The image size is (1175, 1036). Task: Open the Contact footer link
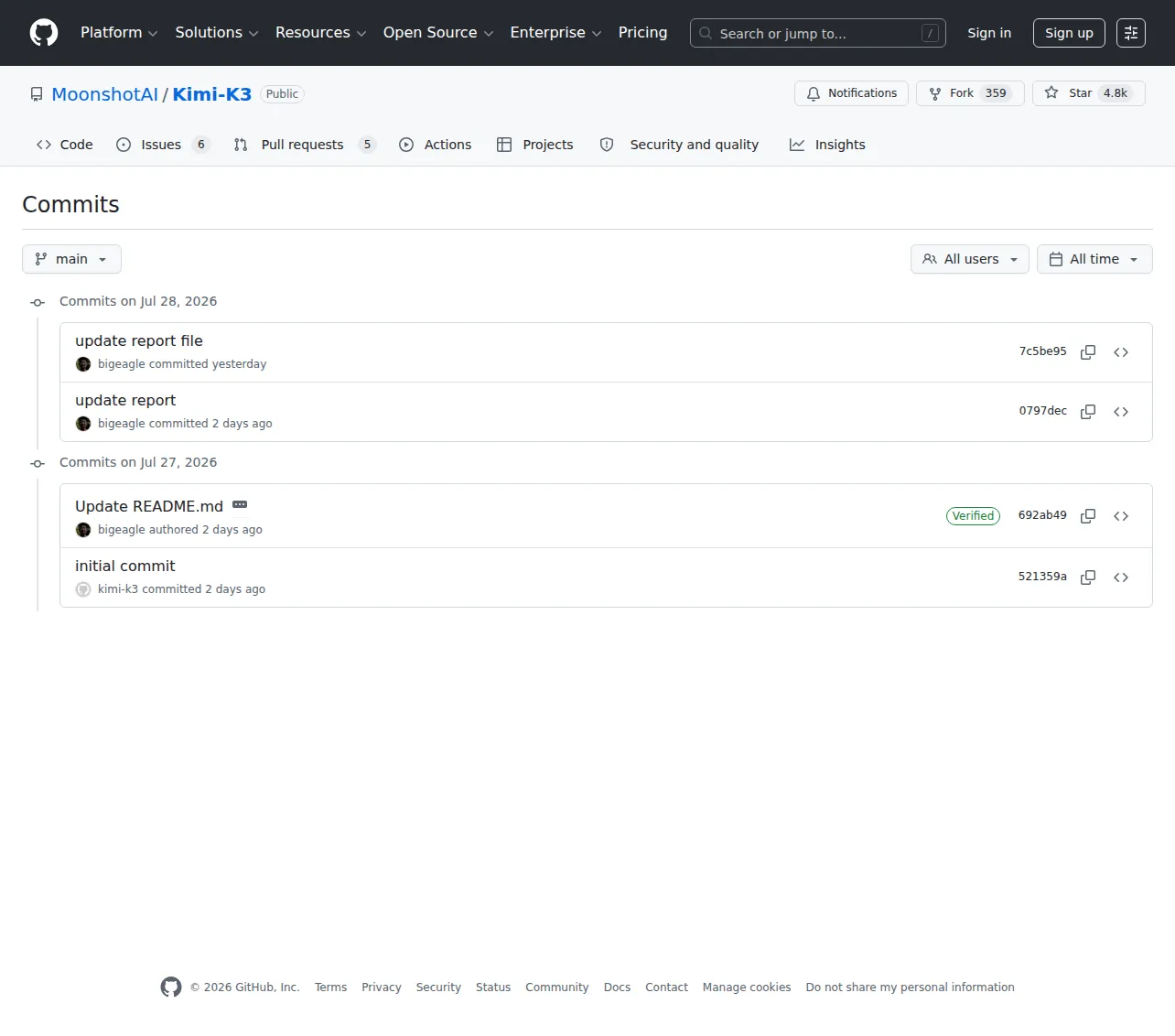tap(666, 987)
